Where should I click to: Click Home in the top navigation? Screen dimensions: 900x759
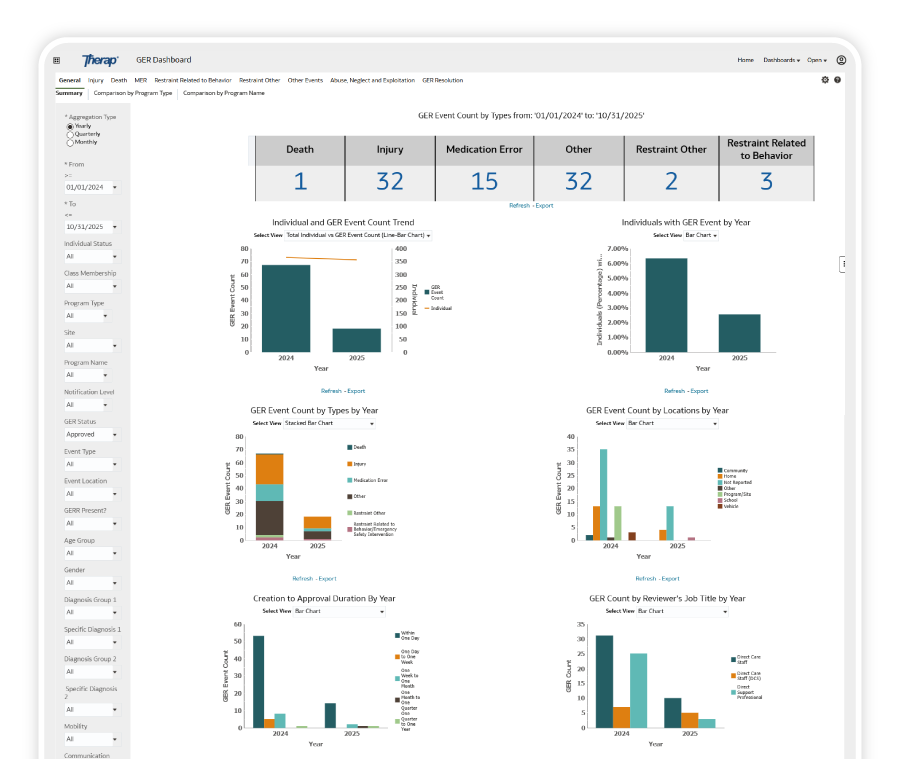click(x=746, y=60)
